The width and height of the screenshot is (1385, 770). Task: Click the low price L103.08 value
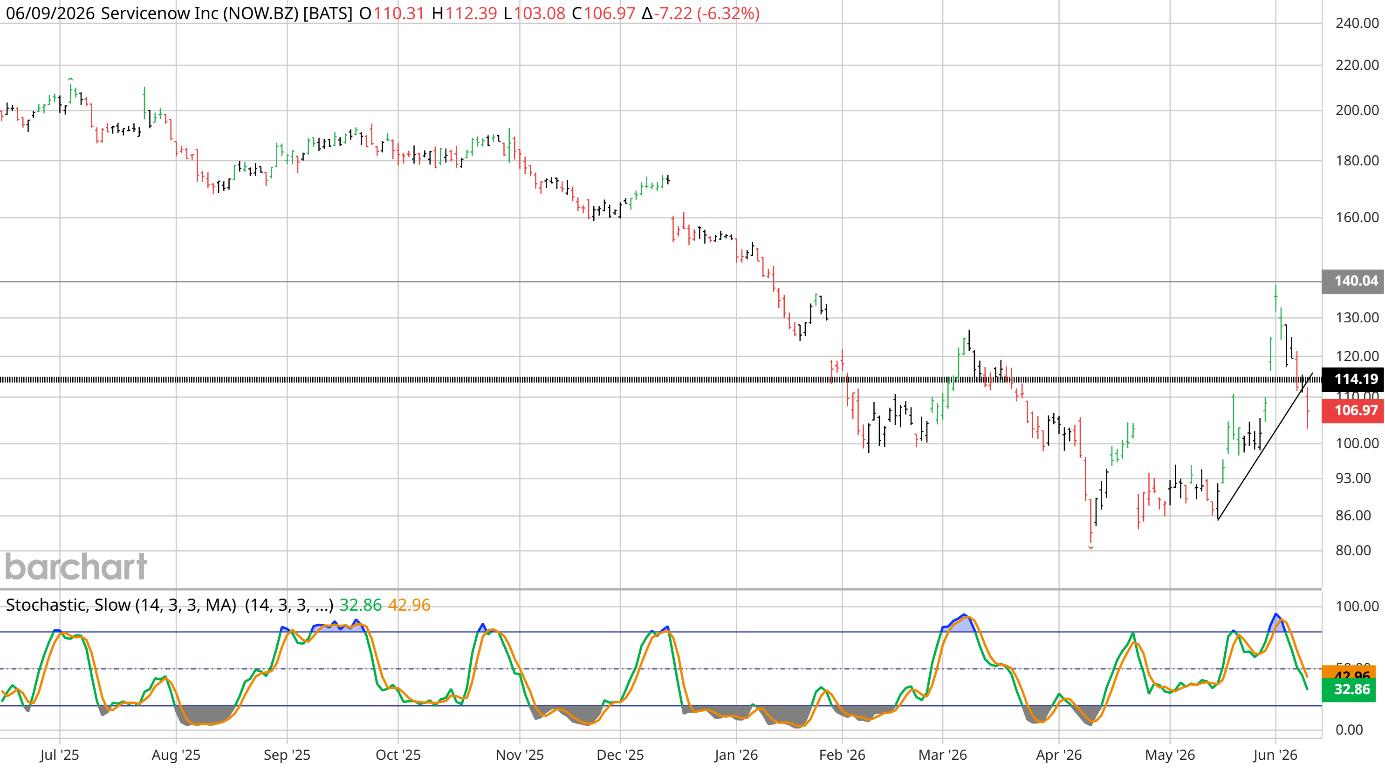pyautogui.click(x=534, y=14)
